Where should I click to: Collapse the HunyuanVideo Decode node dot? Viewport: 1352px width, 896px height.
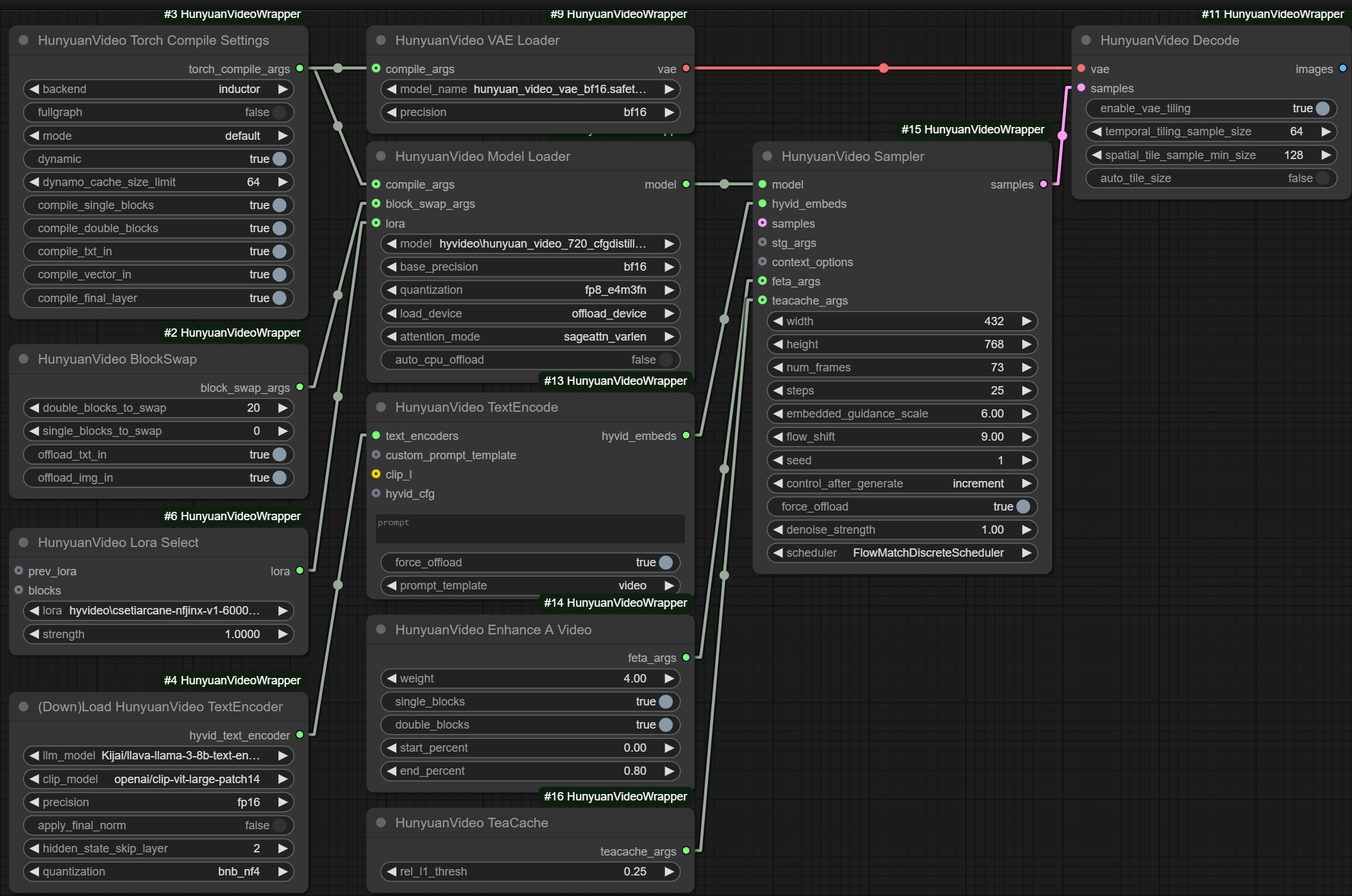point(1086,40)
